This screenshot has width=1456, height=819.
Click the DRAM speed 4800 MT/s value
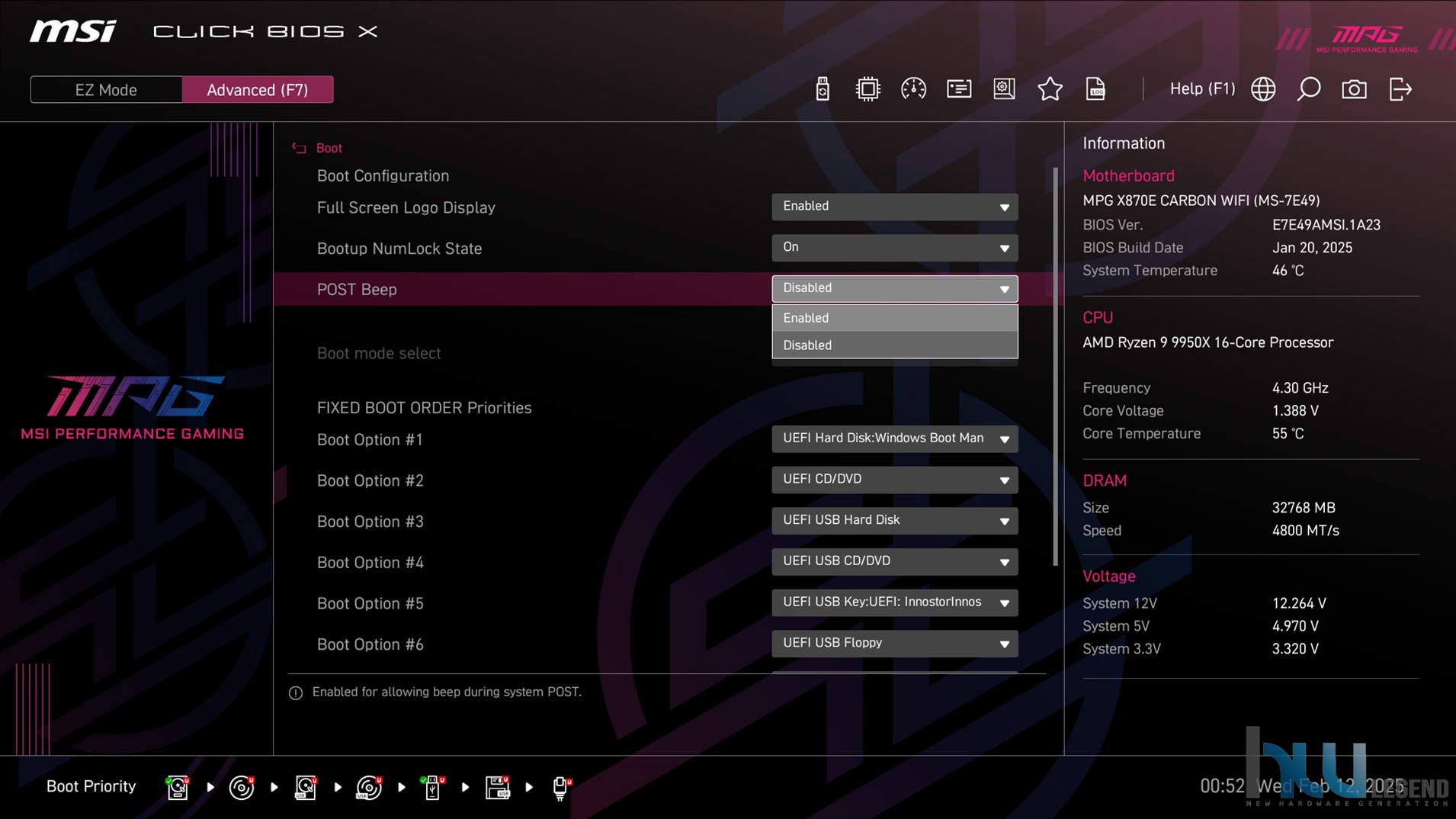click(1305, 531)
